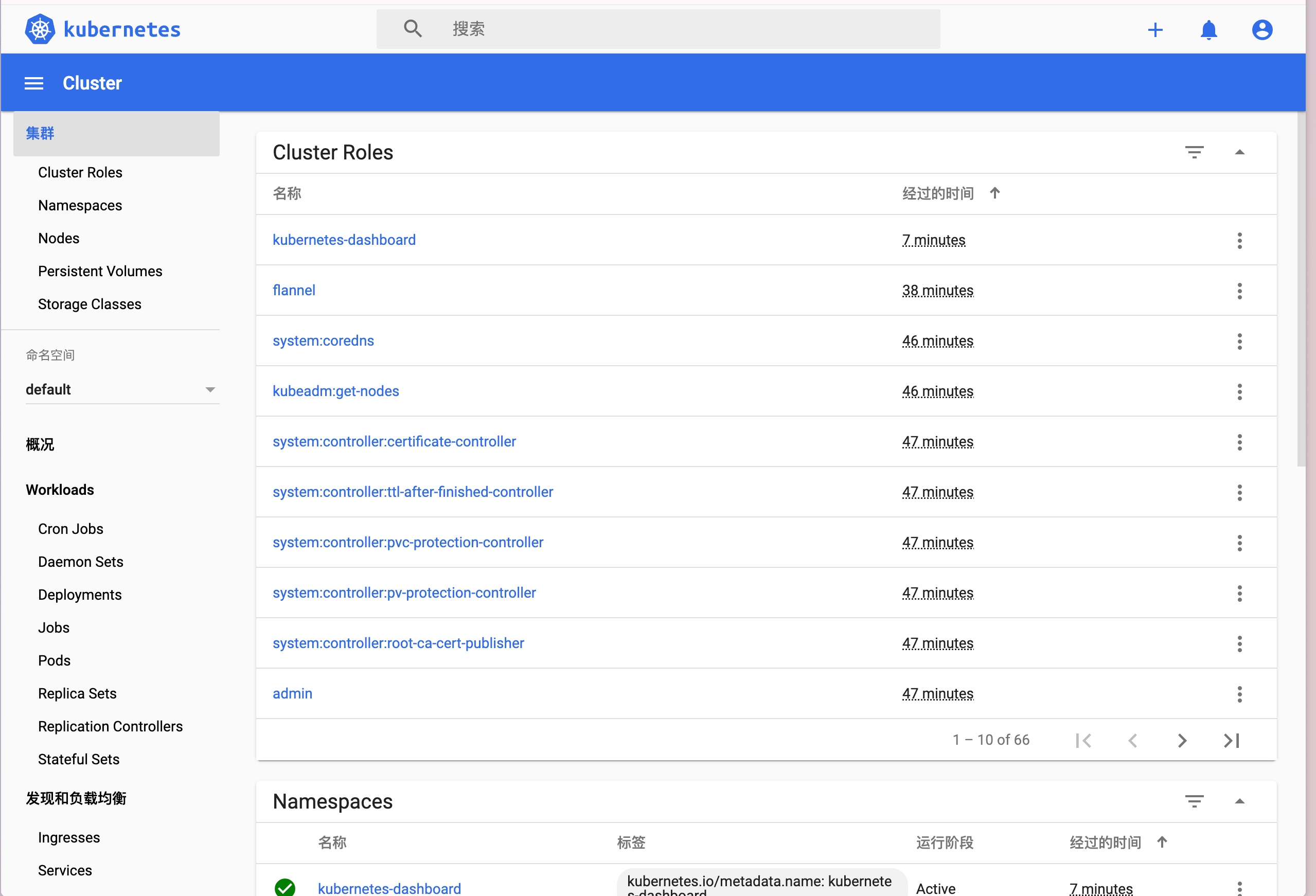Open Cron Jobs in sidebar

pos(70,529)
